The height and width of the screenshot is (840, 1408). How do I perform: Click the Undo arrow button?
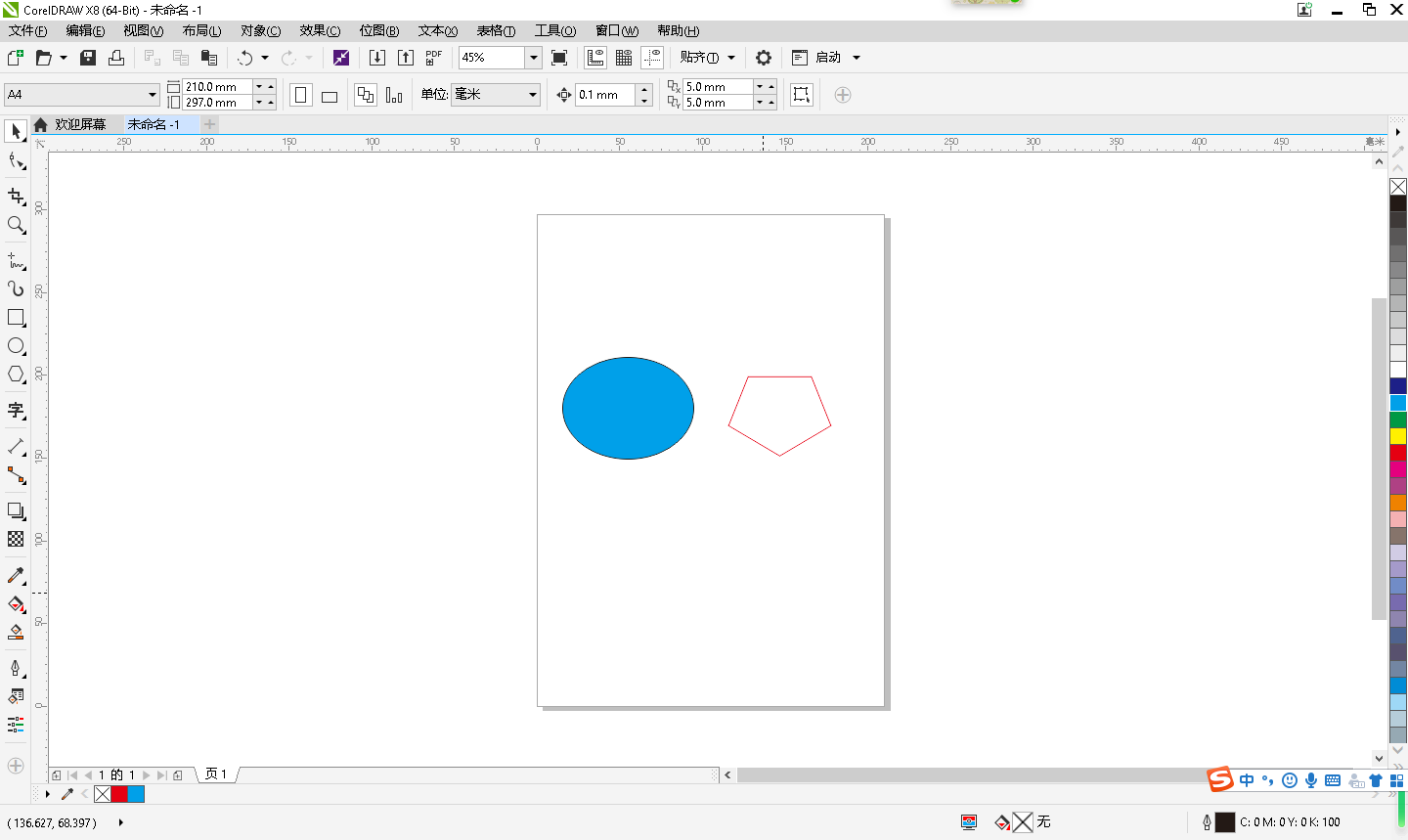(245, 58)
